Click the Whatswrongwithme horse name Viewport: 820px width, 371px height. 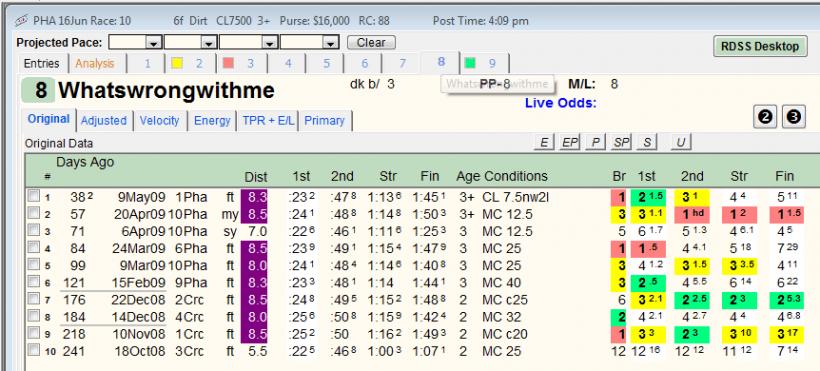coord(166,91)
